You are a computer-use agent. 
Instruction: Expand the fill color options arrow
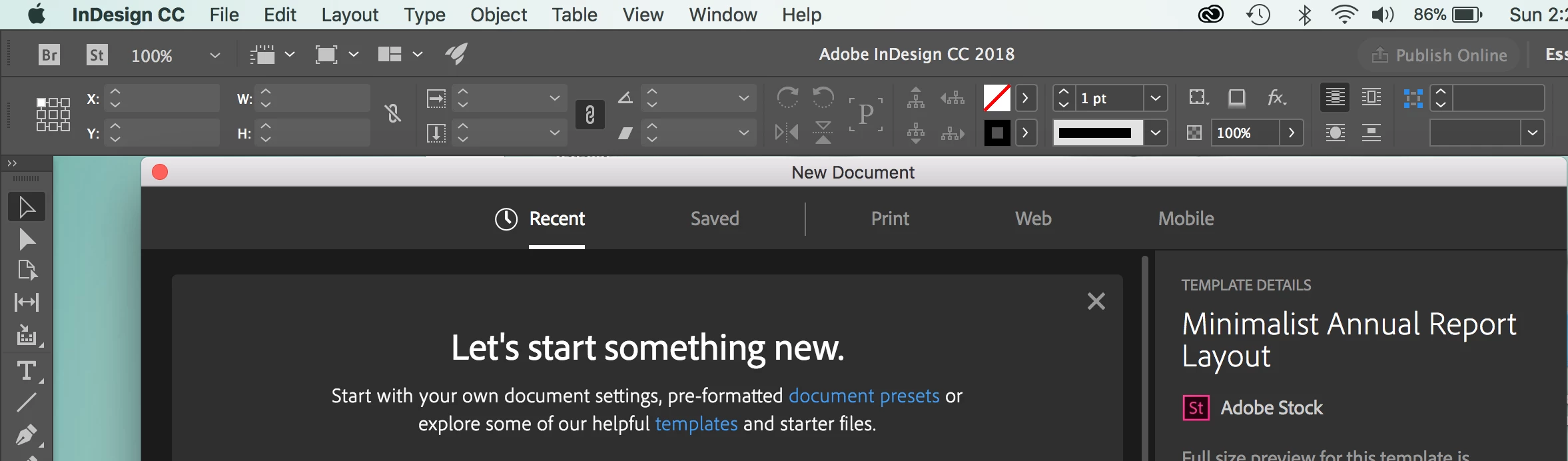(1026, 98)
